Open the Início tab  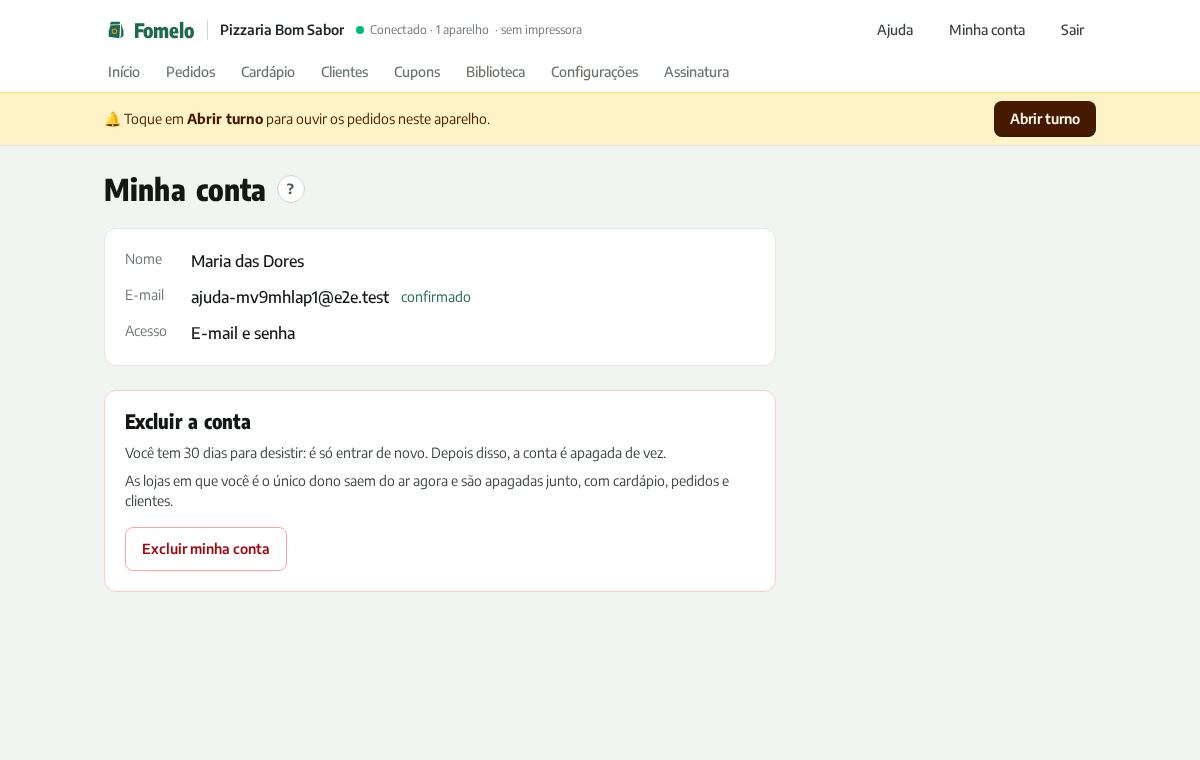(x=124, y=72)
